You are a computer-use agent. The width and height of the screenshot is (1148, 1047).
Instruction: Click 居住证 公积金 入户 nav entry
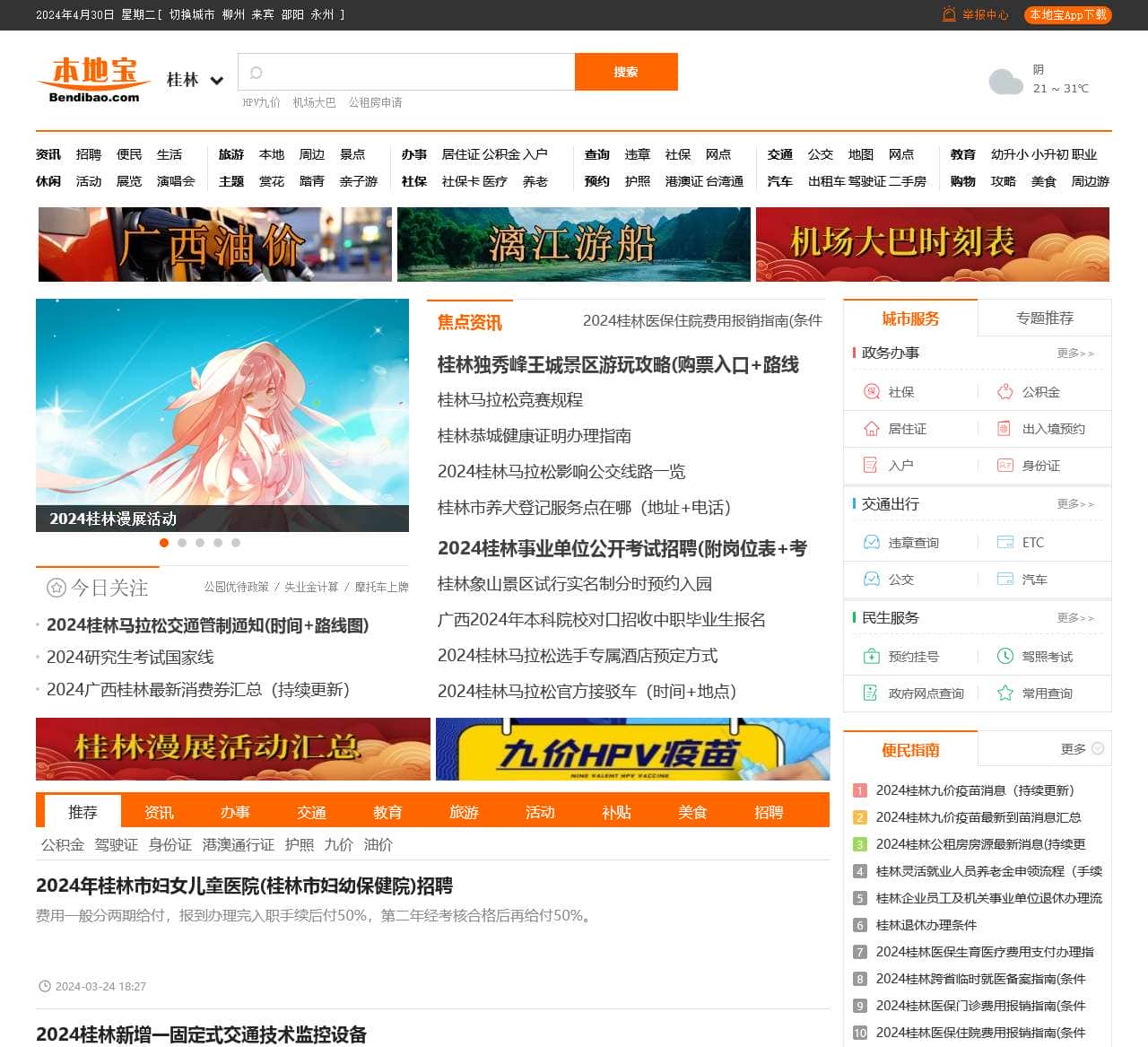click(x=494, y=155)
